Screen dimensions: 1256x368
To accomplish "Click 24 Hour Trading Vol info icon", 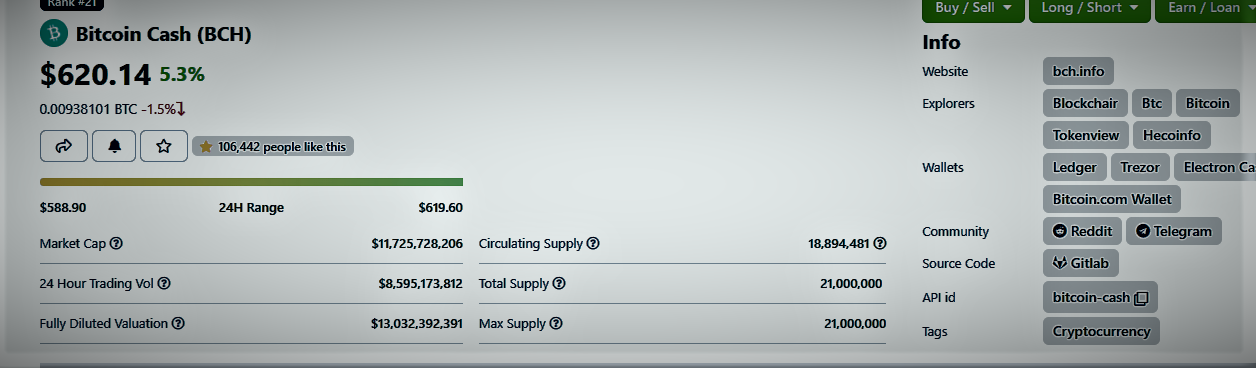I will click(x=164, y=283).
